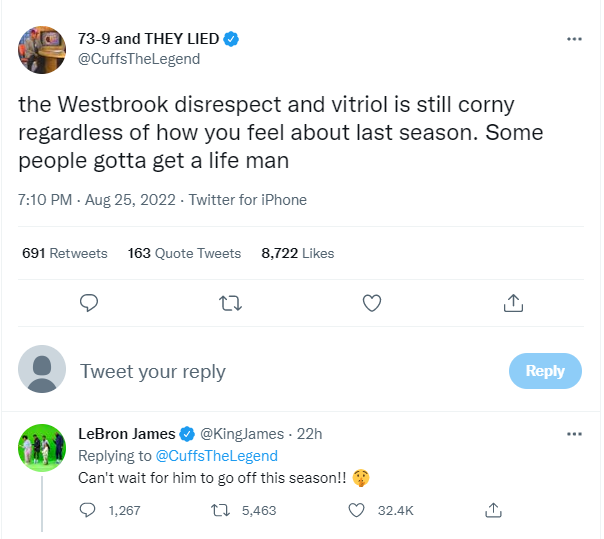Like LeBron James's reply

356,510
